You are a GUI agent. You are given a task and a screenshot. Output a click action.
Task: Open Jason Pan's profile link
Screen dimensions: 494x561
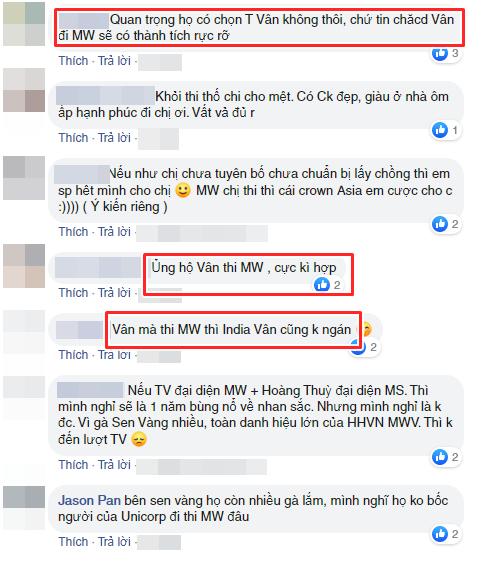tap(89, 500)
